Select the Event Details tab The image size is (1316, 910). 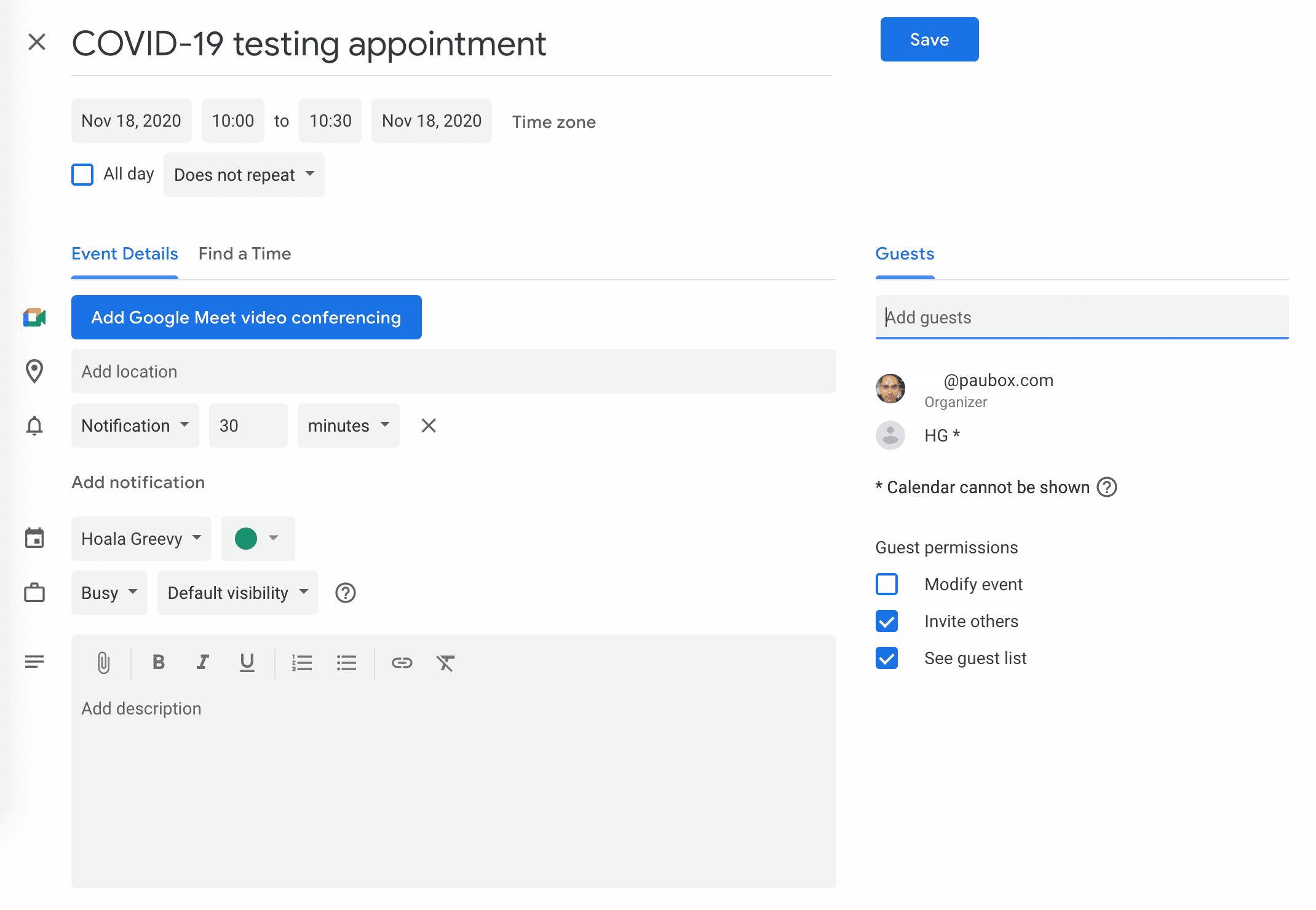(x=124, y=254)
